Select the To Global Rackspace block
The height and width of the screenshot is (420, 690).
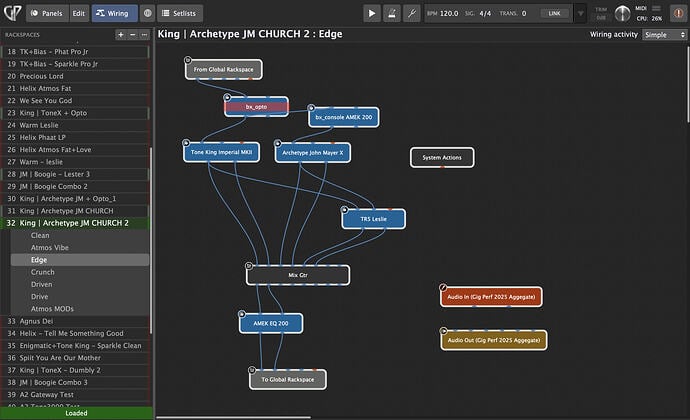click(x=288, y=379)
